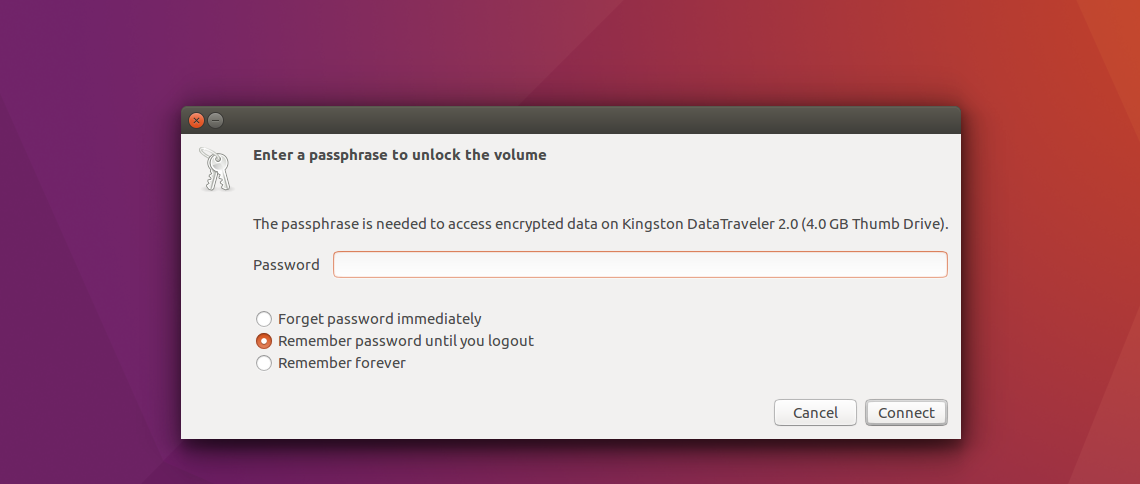Click empty dialog area left of Cancel
1140x484 pixels.
pos(509,413)
